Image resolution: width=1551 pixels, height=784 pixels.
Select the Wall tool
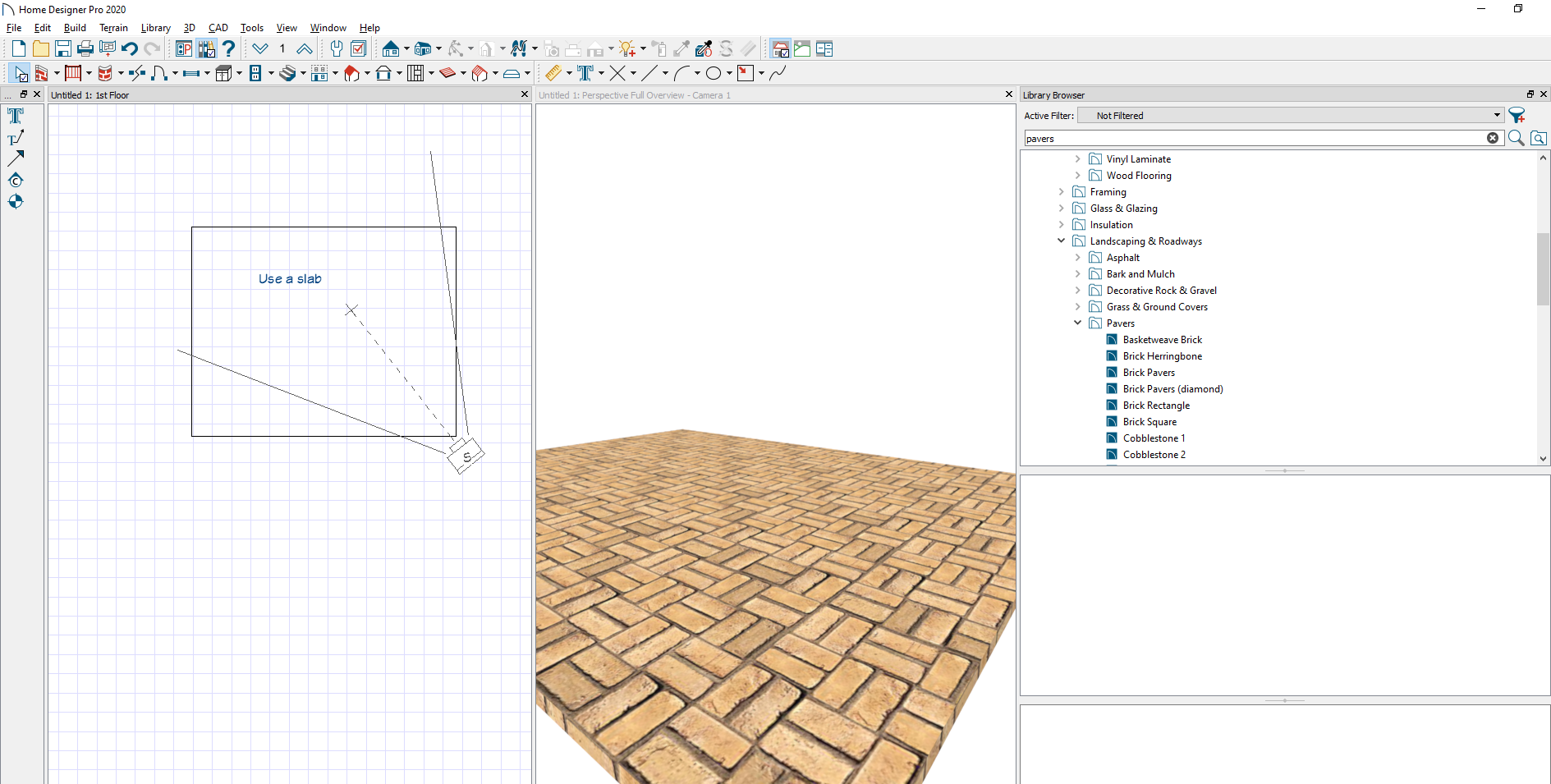(x=41, y=74)
